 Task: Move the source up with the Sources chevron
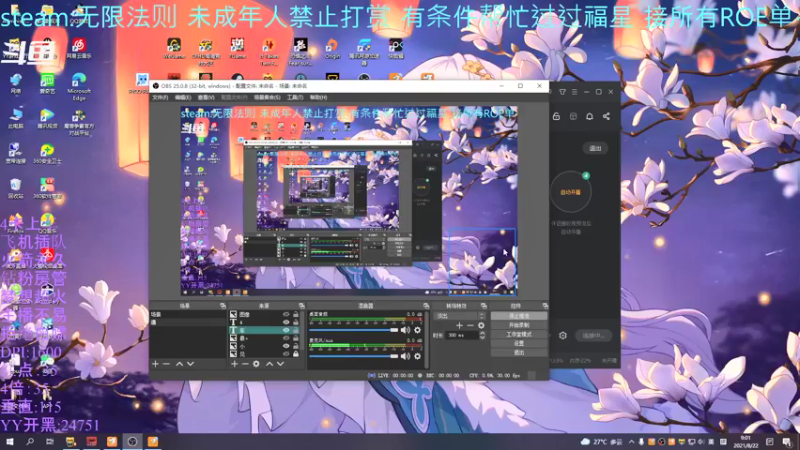[x=269, y=364]
